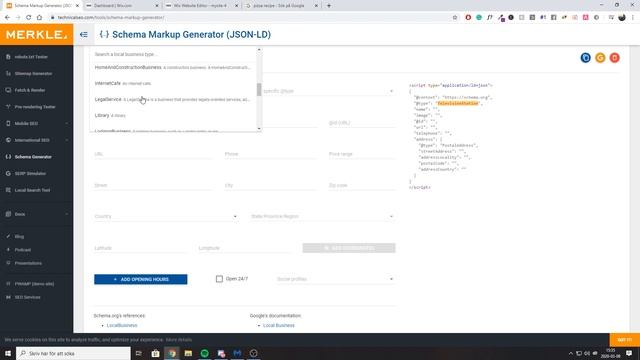Go back with the browser back arrow
Screen dimensions: 640x360
point(7,18)
